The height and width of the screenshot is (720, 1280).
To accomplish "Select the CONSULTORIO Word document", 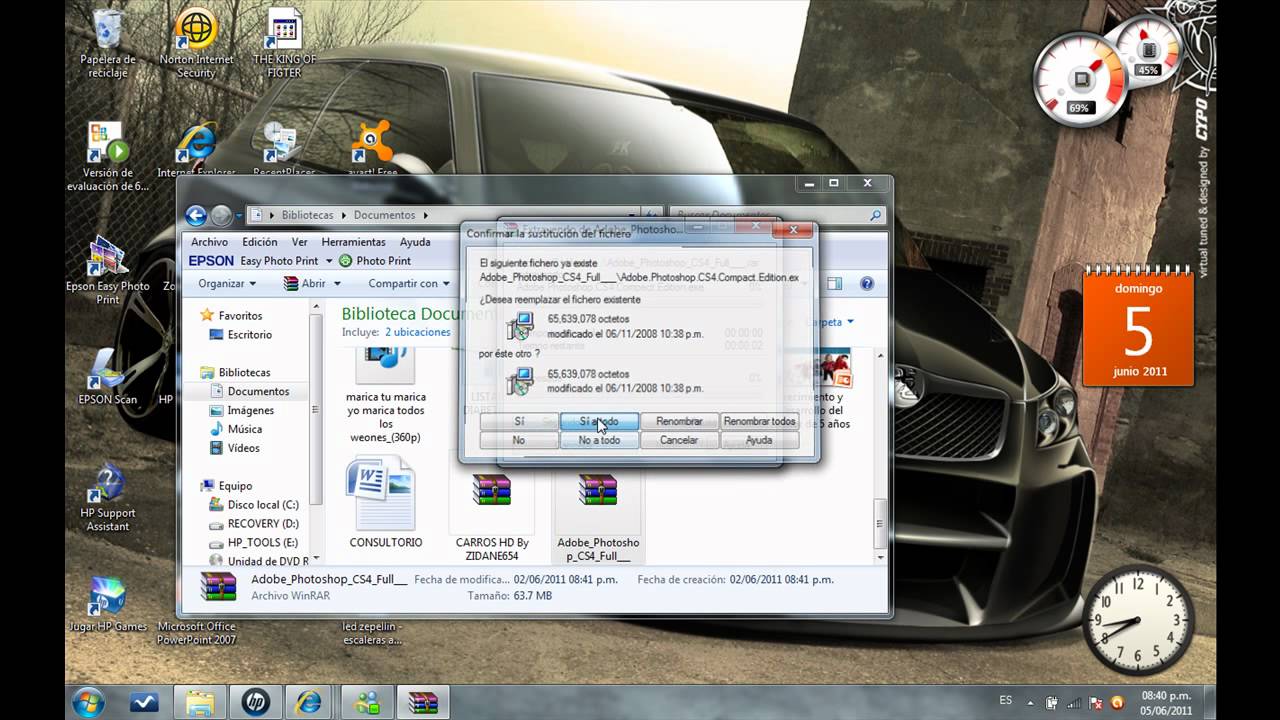I will coord(386,503).
